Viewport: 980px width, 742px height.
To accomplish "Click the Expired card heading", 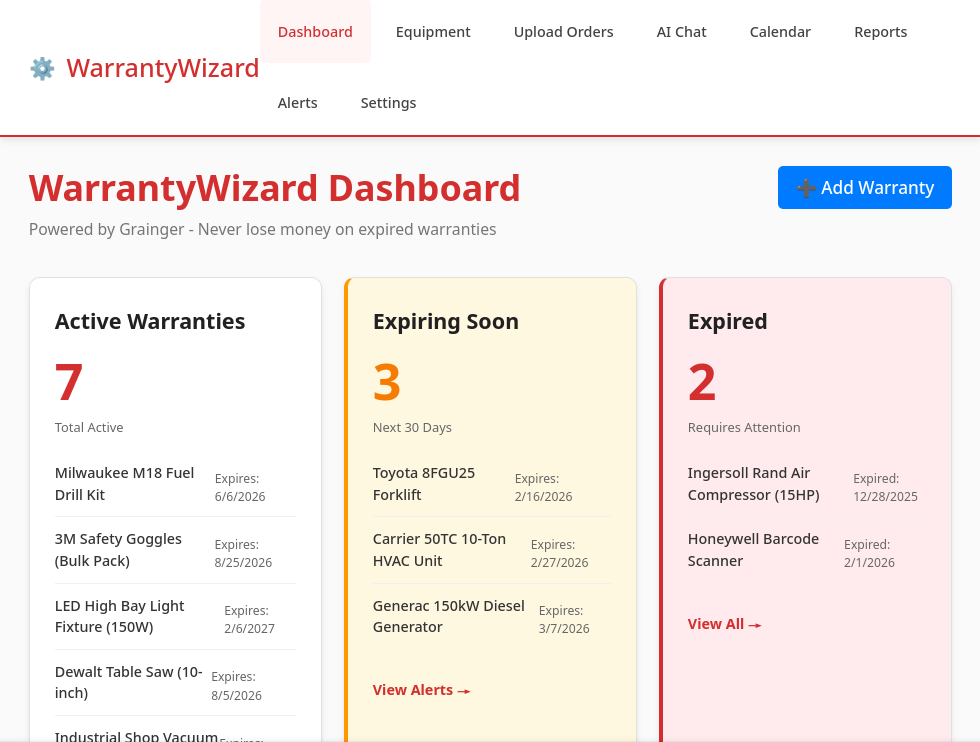I will click(728, 321).
